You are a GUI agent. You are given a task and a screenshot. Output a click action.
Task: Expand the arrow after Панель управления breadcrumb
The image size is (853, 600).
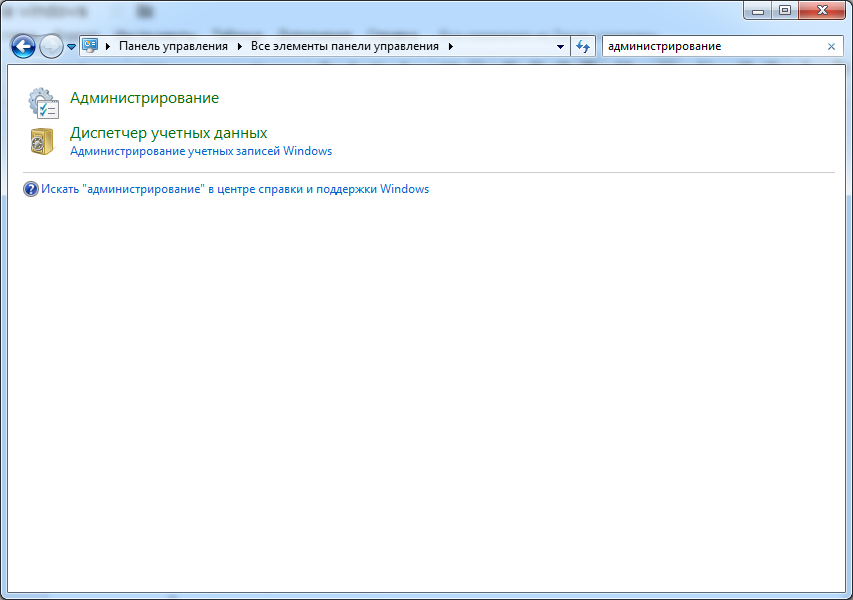[240, 46]
